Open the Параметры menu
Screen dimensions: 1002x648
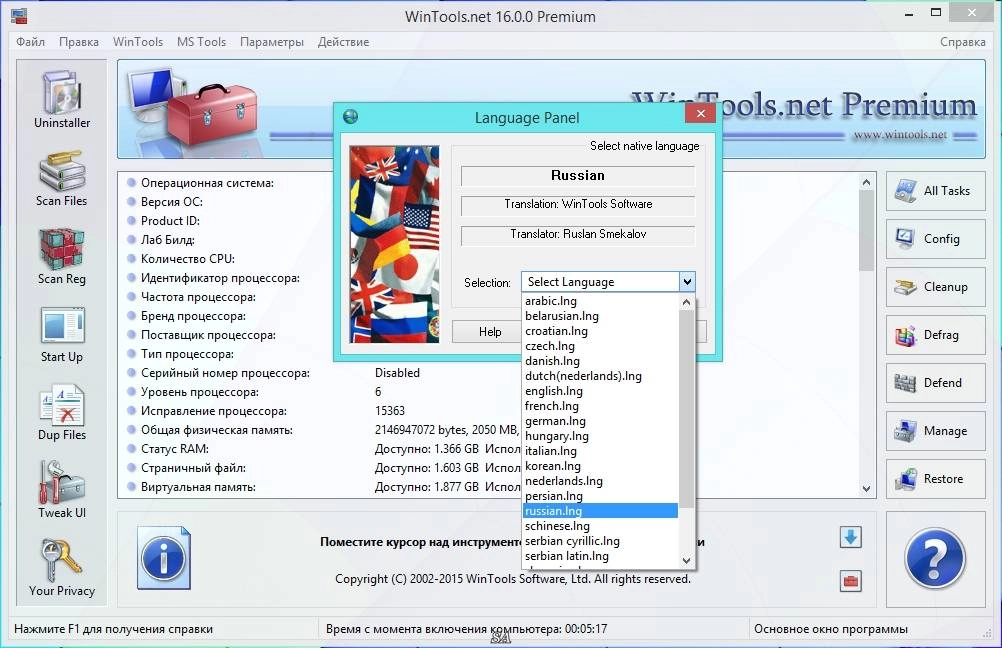tap(272, 42)
